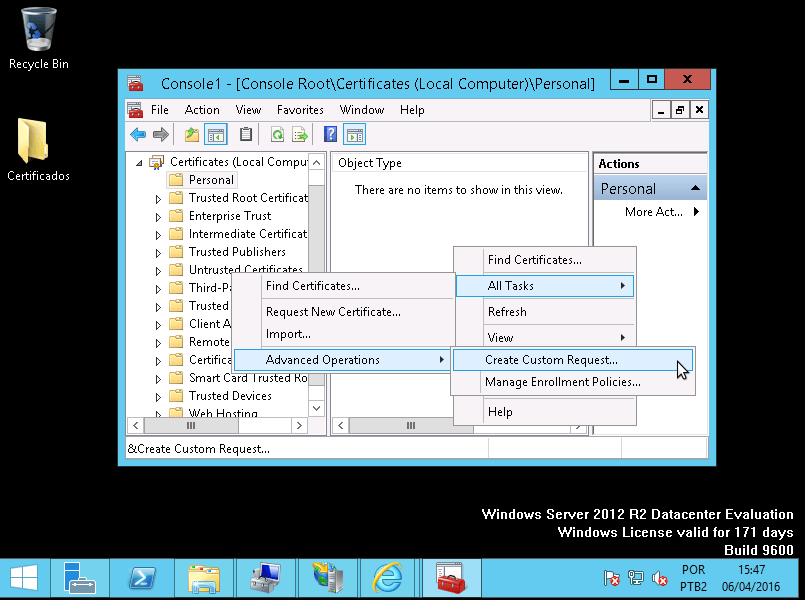The width and height of the screenshot is (805, 600).
Task: Click the globe server taskbar icon
Action: pos(328,578)
